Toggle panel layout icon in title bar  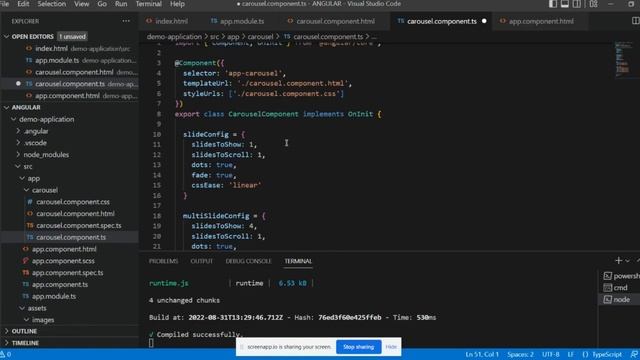point(564,4)
